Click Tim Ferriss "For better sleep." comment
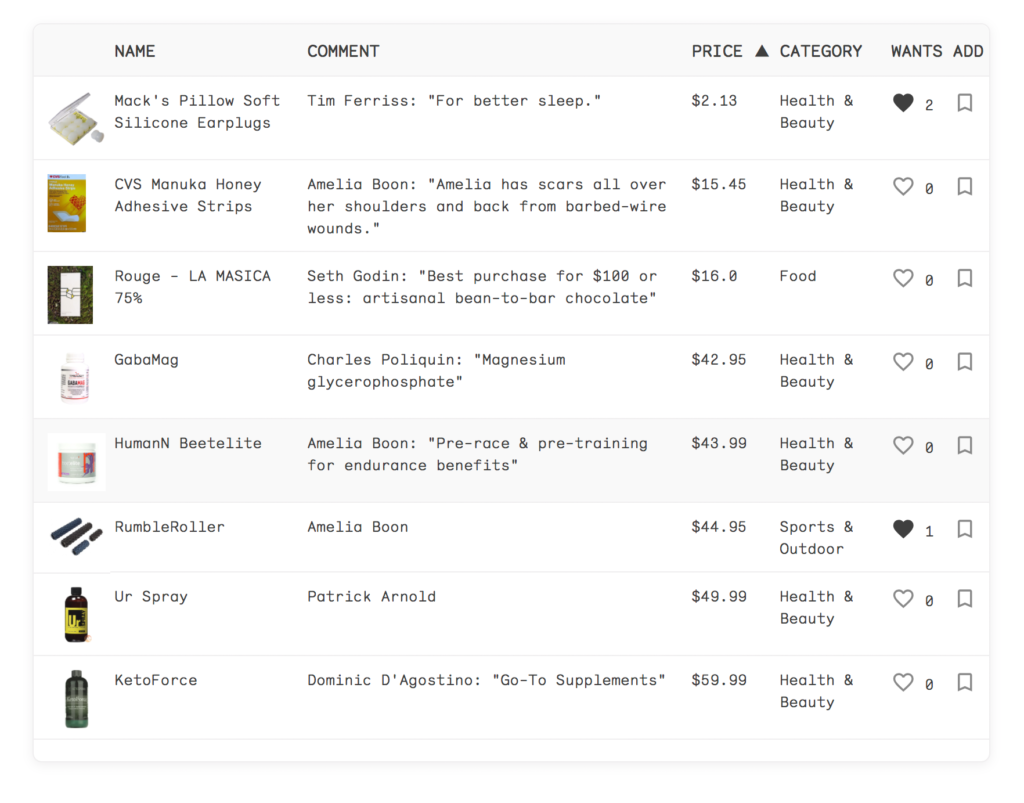The image size is (1024, 803). 454,101
